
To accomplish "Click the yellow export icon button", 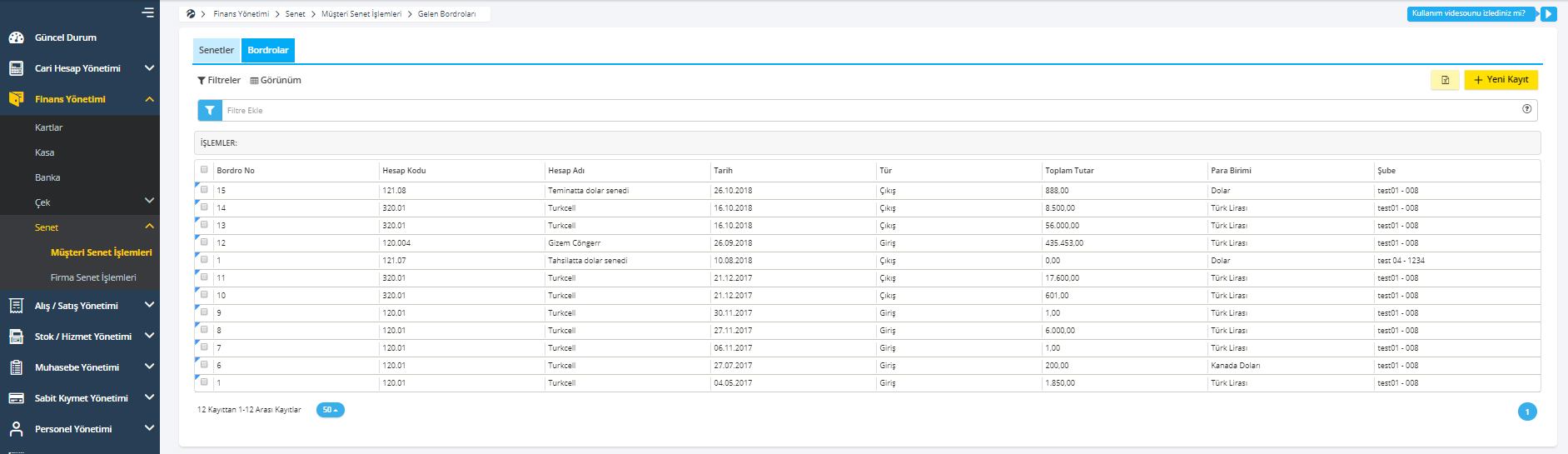I will click(1445, 80).
